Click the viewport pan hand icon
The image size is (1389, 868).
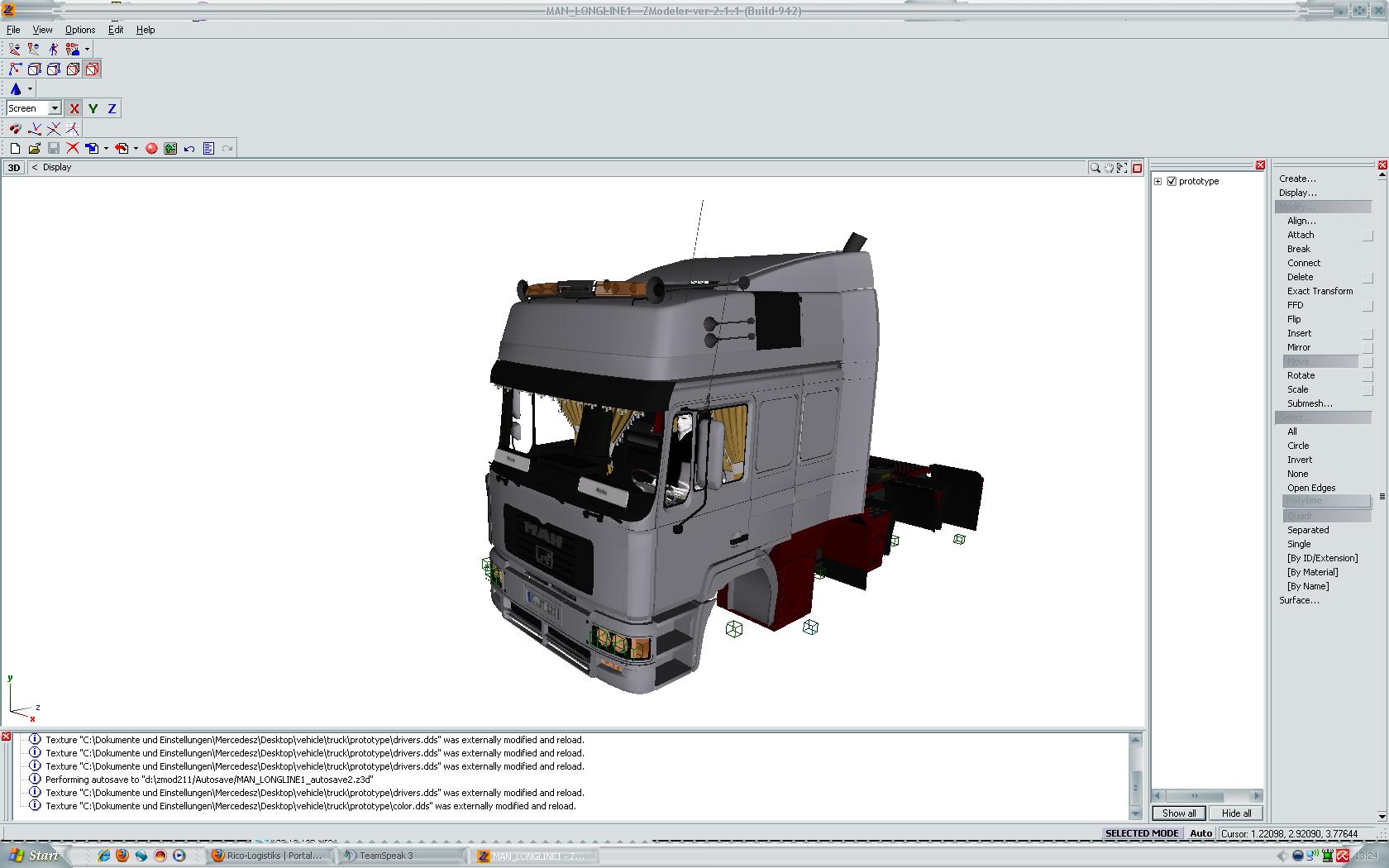1109,168
